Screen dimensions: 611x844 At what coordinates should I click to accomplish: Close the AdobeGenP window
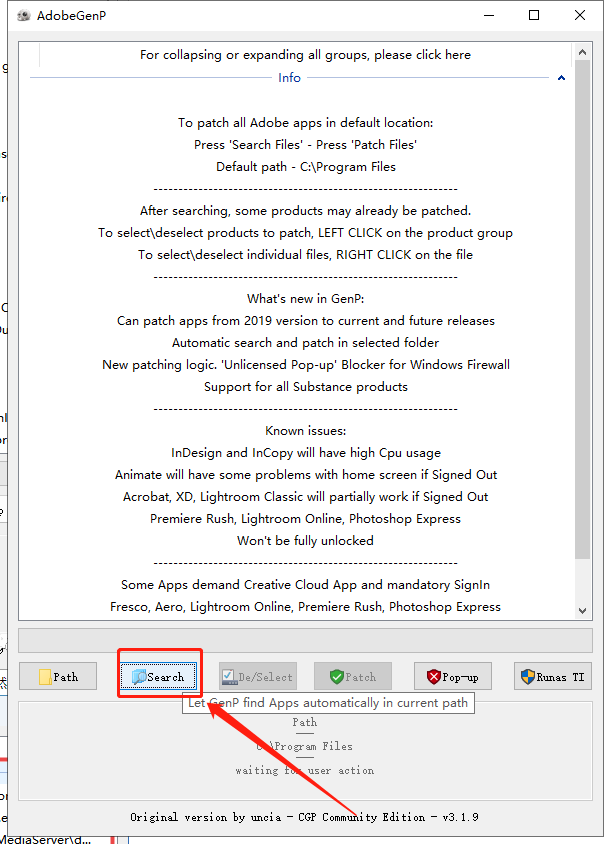click(x=580, y=15)
